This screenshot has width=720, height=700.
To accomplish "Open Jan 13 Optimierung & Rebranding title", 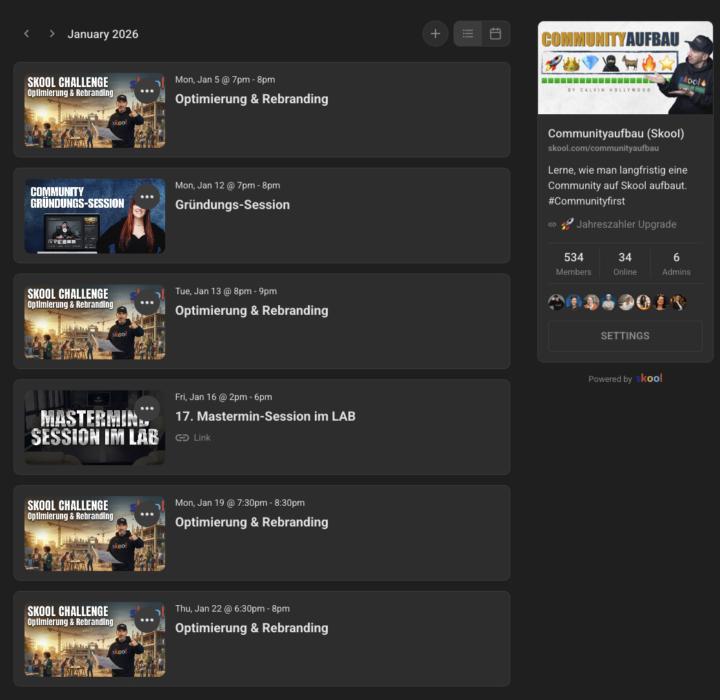I will pos(252,310).
